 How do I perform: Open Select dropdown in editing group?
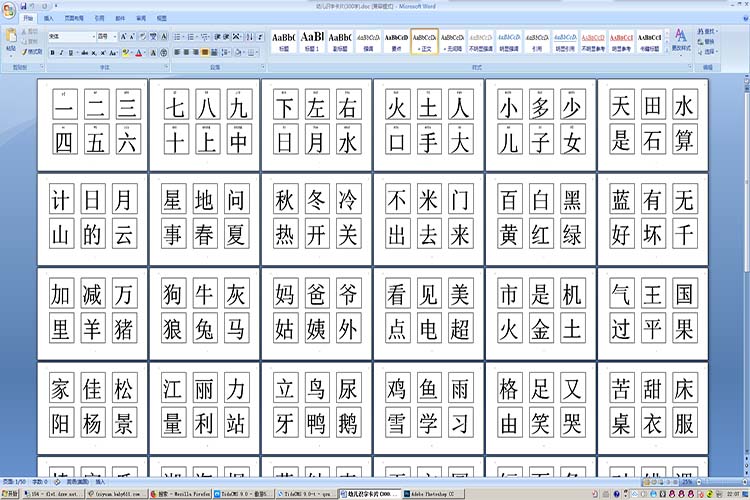[706, 52]
